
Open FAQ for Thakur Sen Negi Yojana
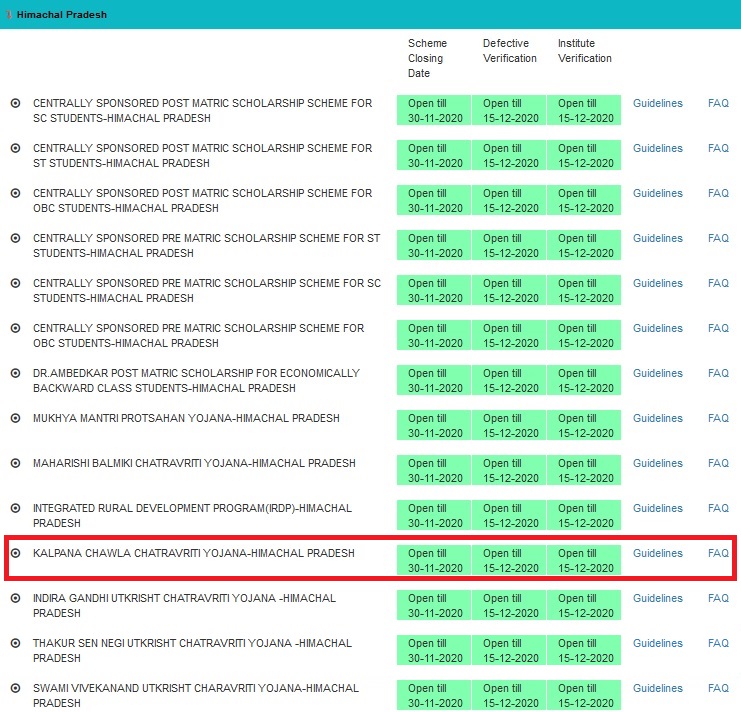coord(718,643)
